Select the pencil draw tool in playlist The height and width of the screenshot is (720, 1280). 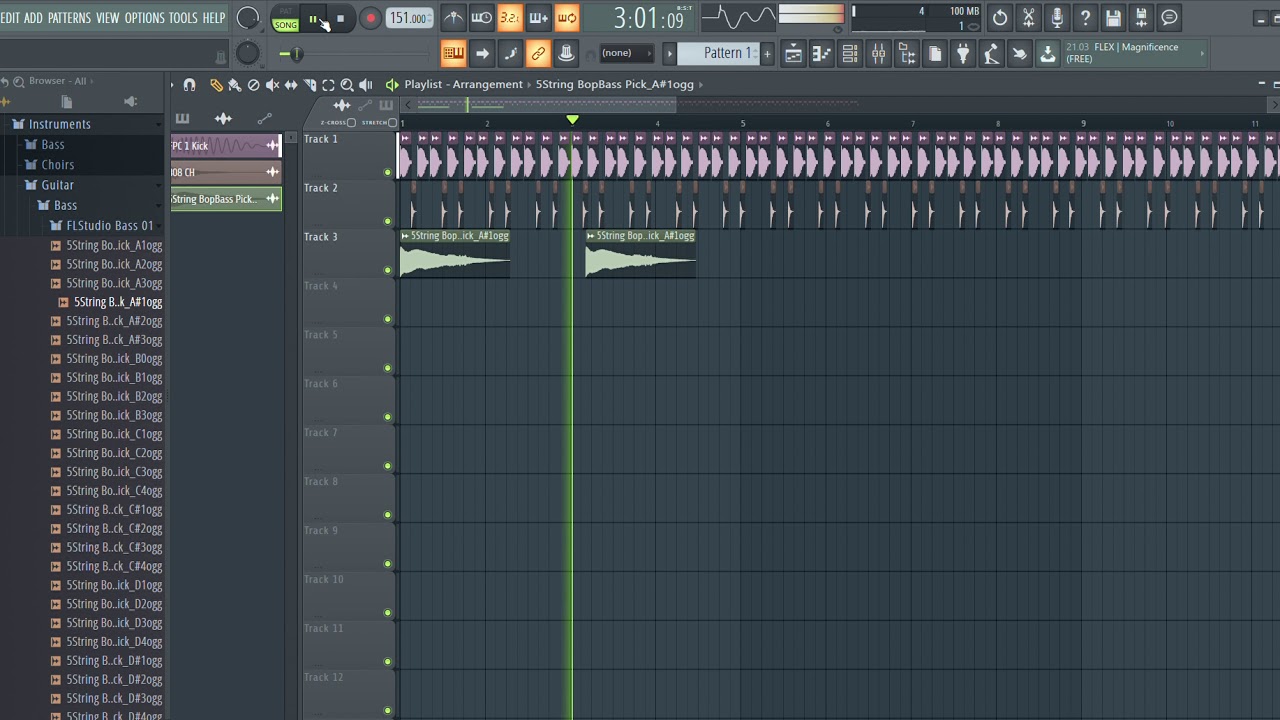point(216,85)
